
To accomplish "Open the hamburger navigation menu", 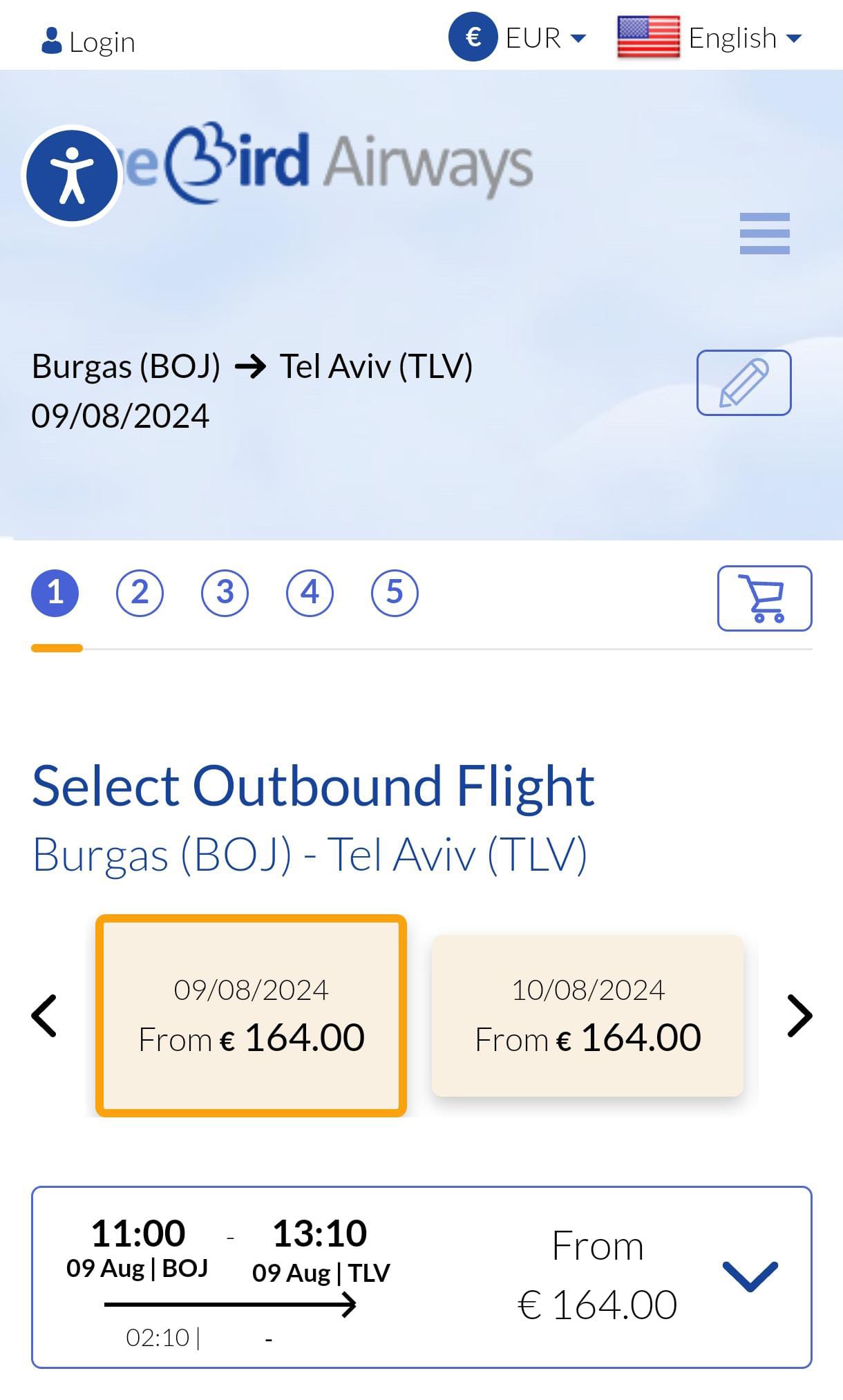I will click(x=764, y=234).
